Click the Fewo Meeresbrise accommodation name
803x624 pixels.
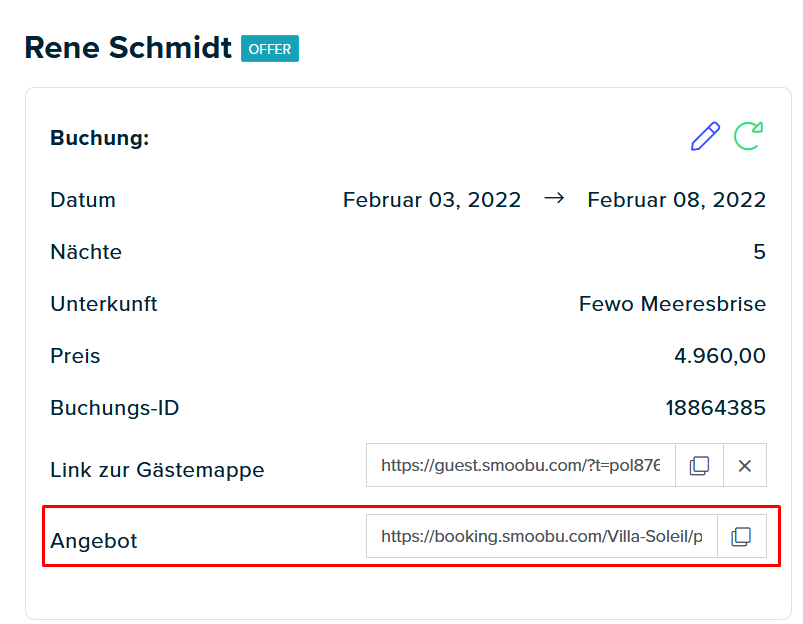pos(672,304)
